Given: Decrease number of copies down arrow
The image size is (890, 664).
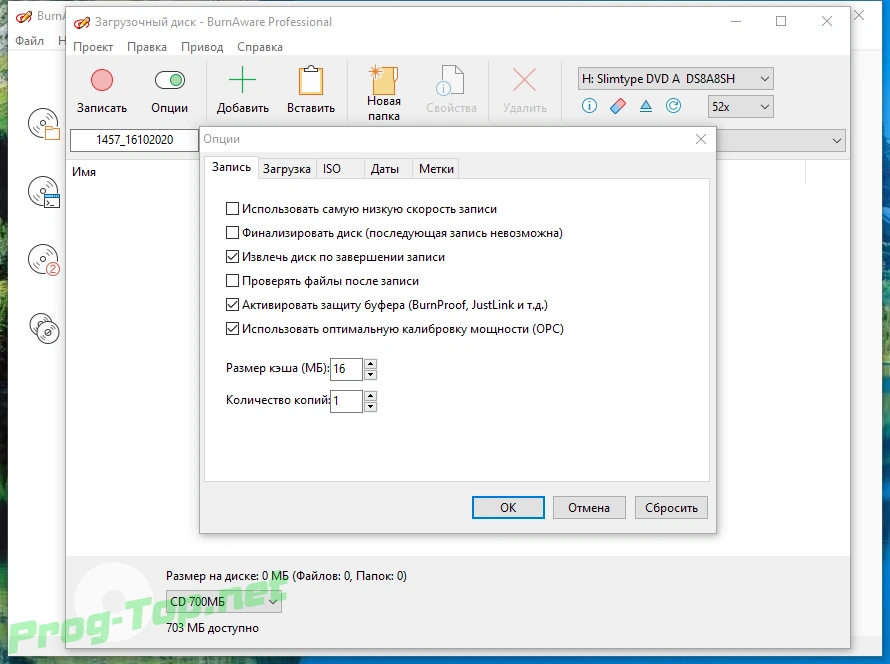Looking at the screenshot, I should click(370, 406).
